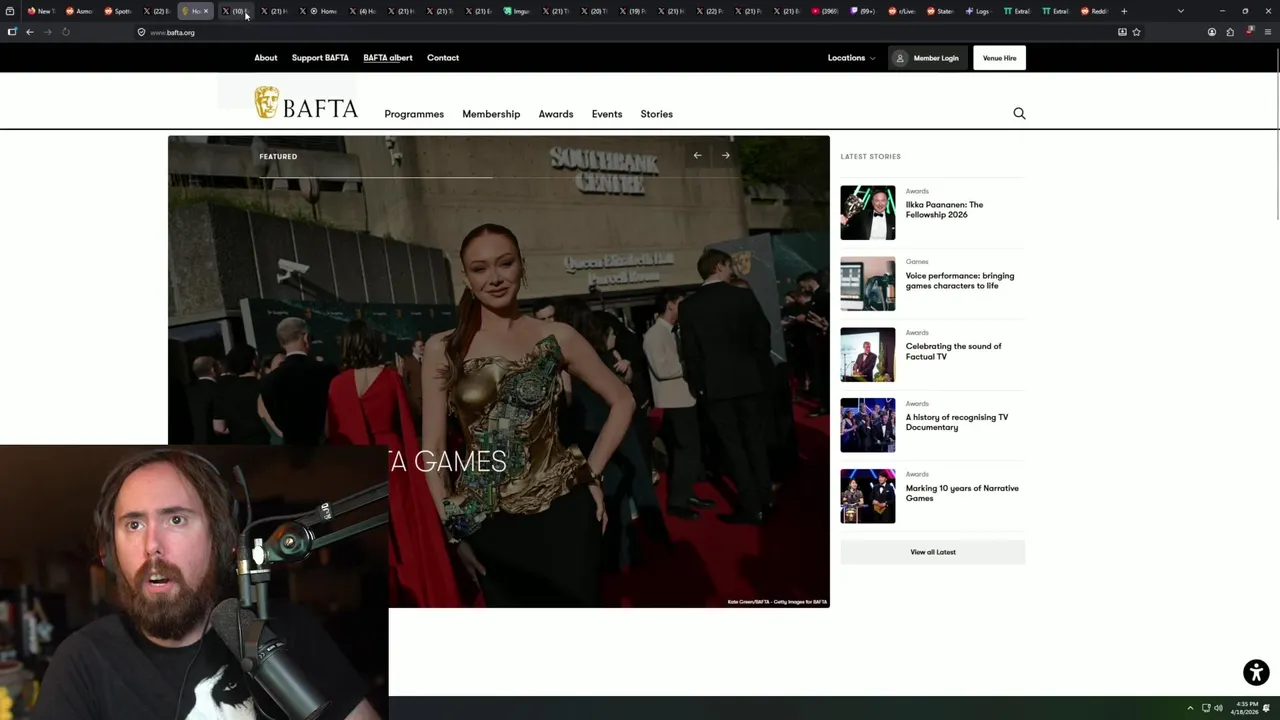Screen dimensions: 1280x720
Task: Open a new browser tab with plus
Action: click(x=1124, y=11)
